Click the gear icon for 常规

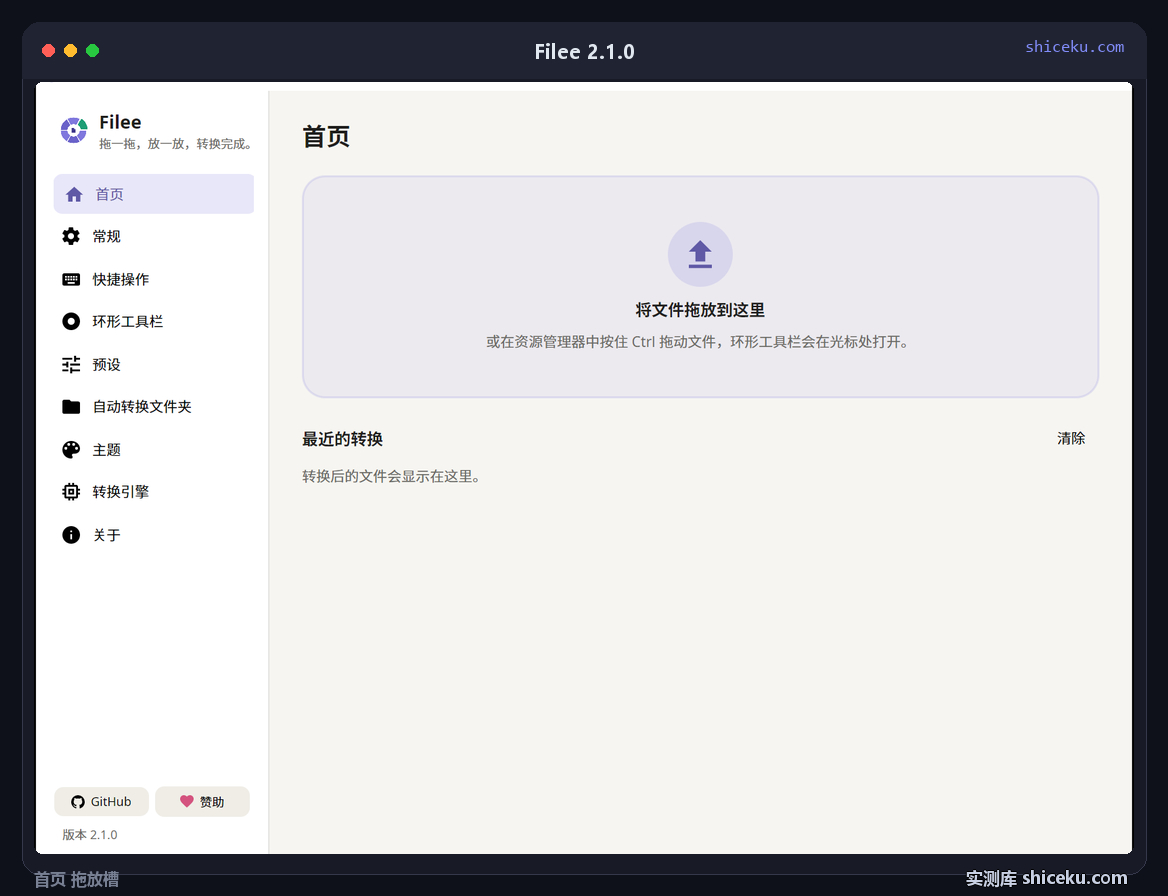(x=71, y=236)
